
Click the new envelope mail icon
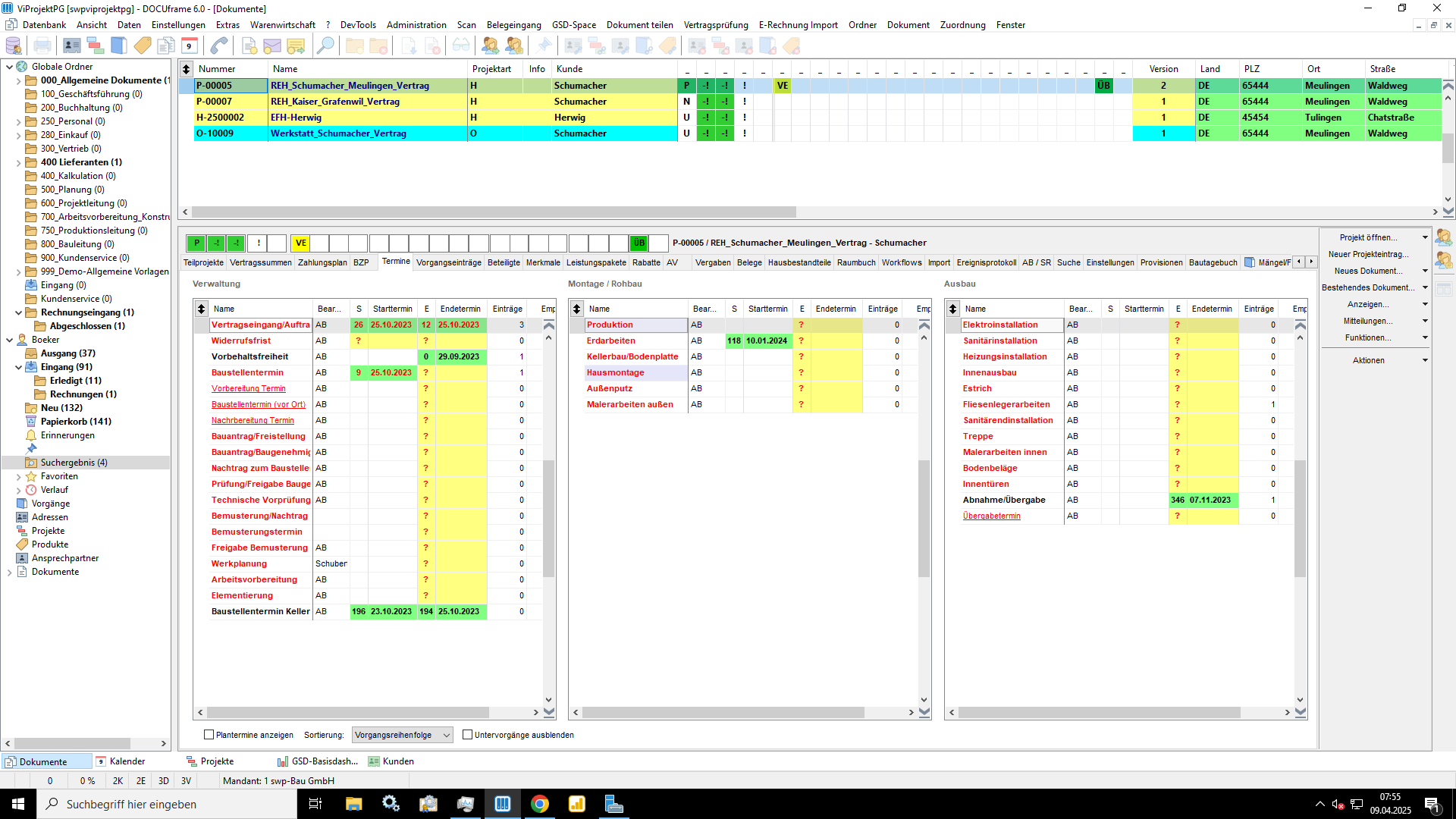(272, 46)
